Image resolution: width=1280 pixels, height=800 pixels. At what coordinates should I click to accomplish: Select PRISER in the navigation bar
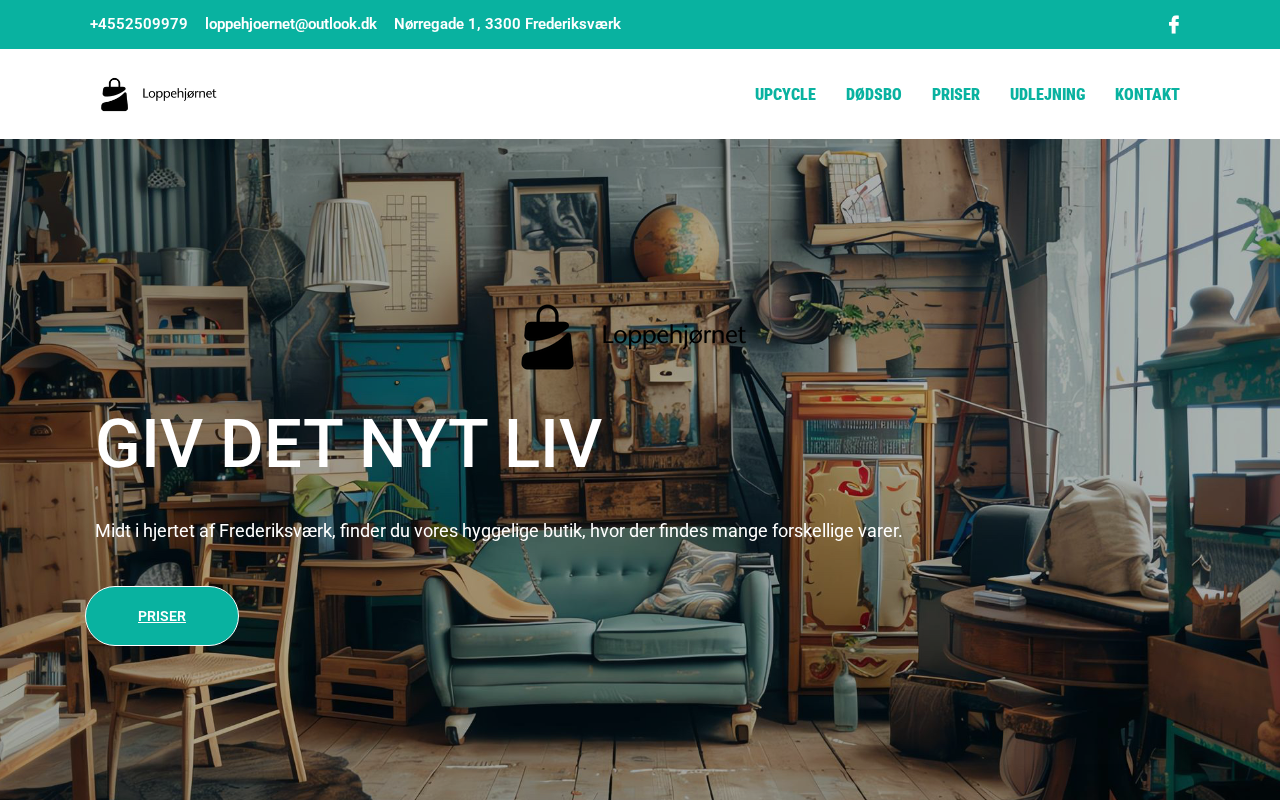(x=956, y=94)
